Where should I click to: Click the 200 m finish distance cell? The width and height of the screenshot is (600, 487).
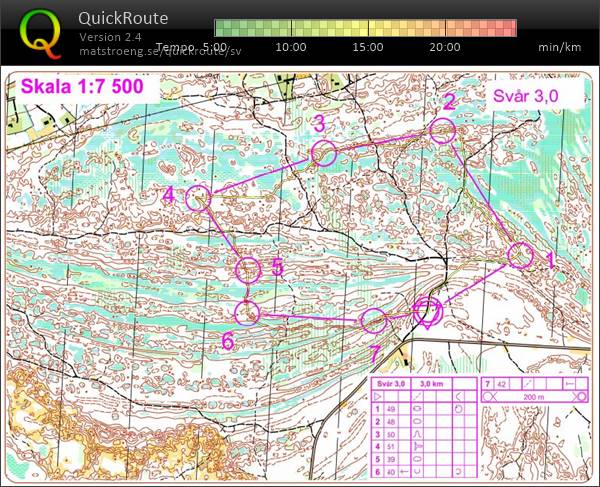534,397
